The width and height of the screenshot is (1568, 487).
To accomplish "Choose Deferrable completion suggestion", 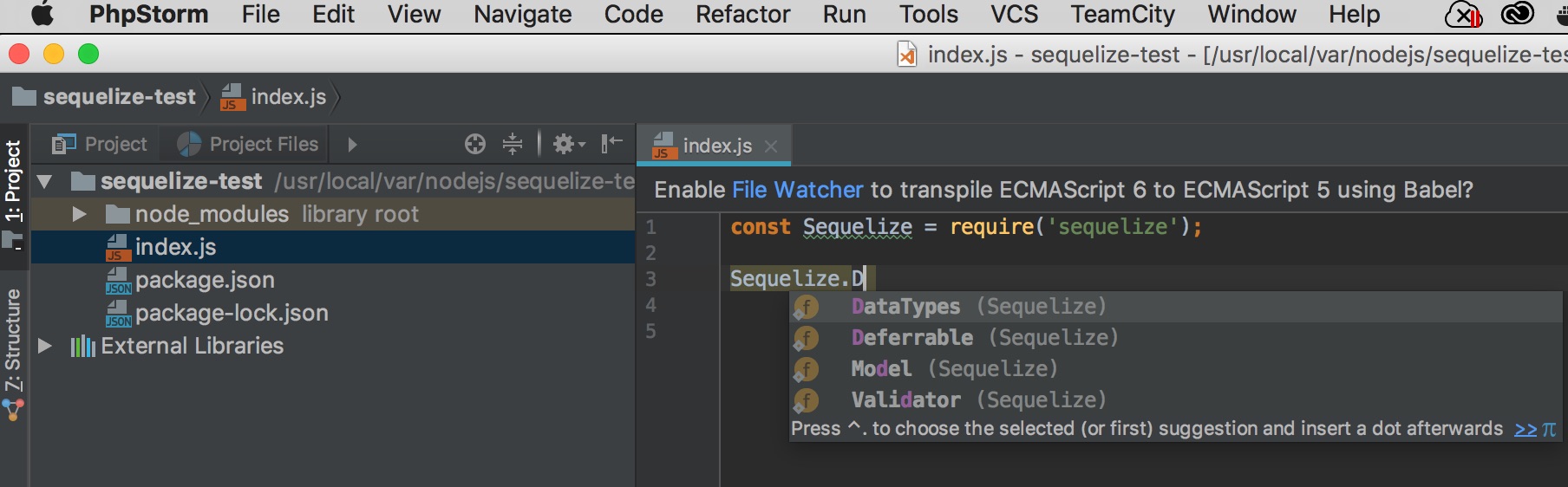I will (1176, 337).
